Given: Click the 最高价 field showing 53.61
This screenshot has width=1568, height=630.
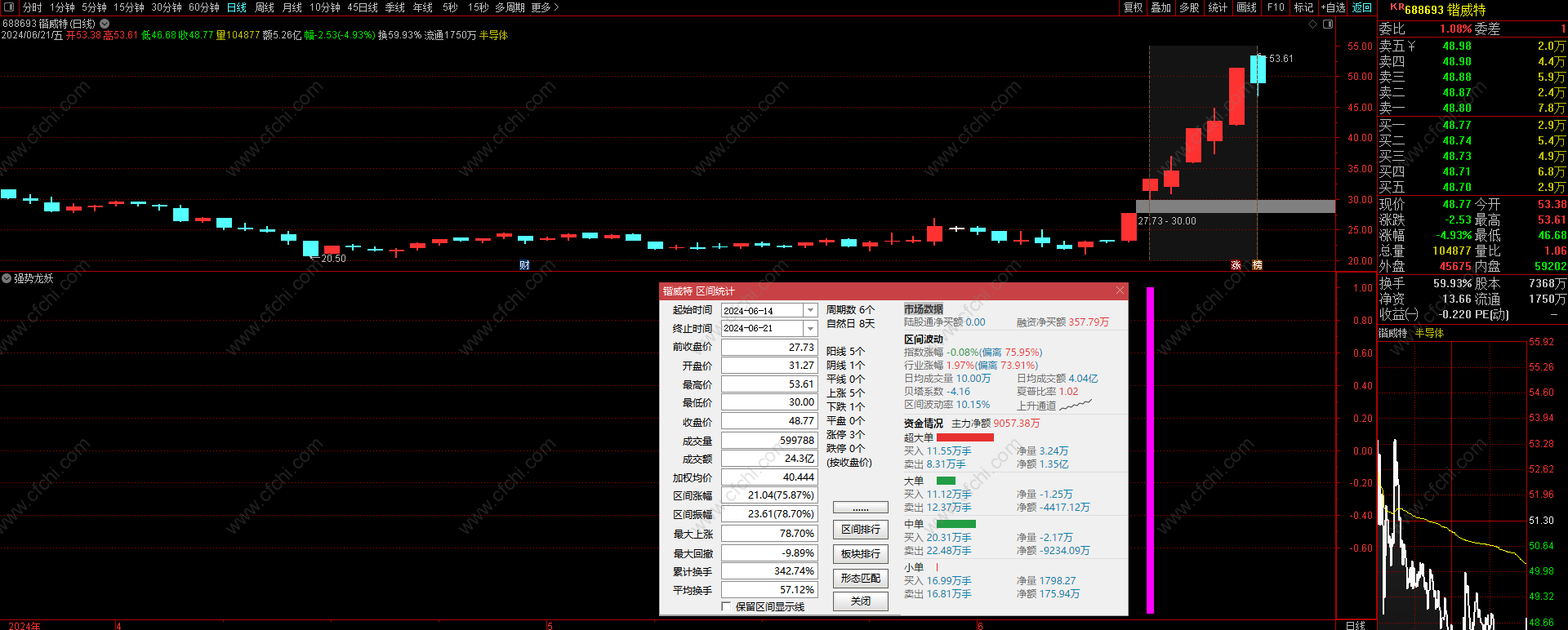Looking at the screenshot, I should pyautogui.click(x=768, y=384).
